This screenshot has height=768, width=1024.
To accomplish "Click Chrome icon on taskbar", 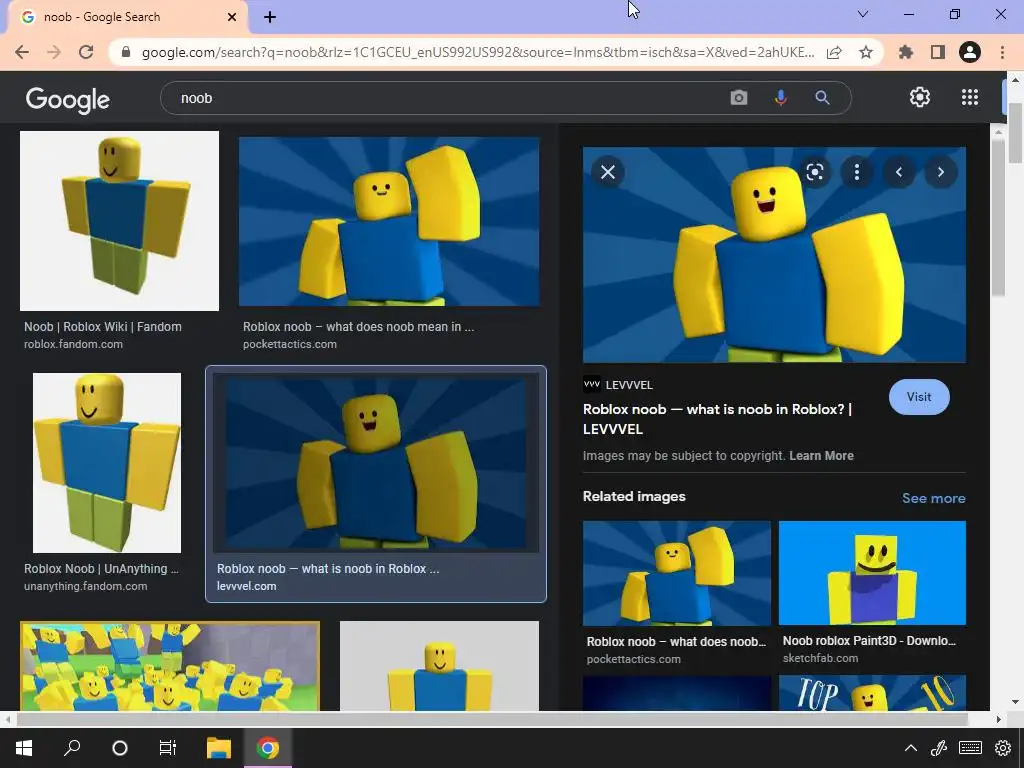I will pyautogui.click(x=267, y=748).
